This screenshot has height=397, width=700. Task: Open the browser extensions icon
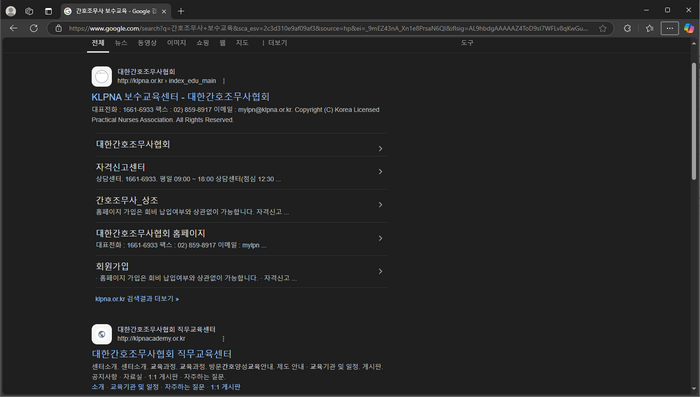(627, 28)
